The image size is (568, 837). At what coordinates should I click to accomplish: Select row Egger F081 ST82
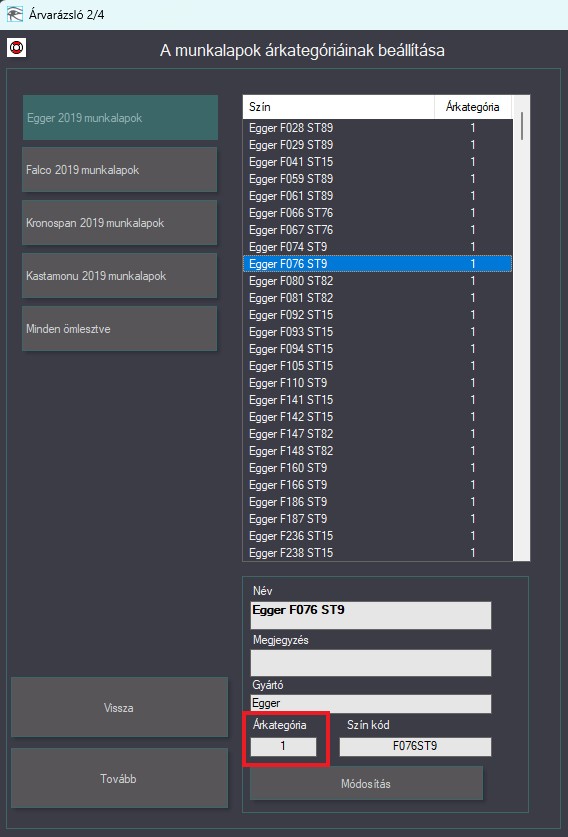(x=377, y=298)
